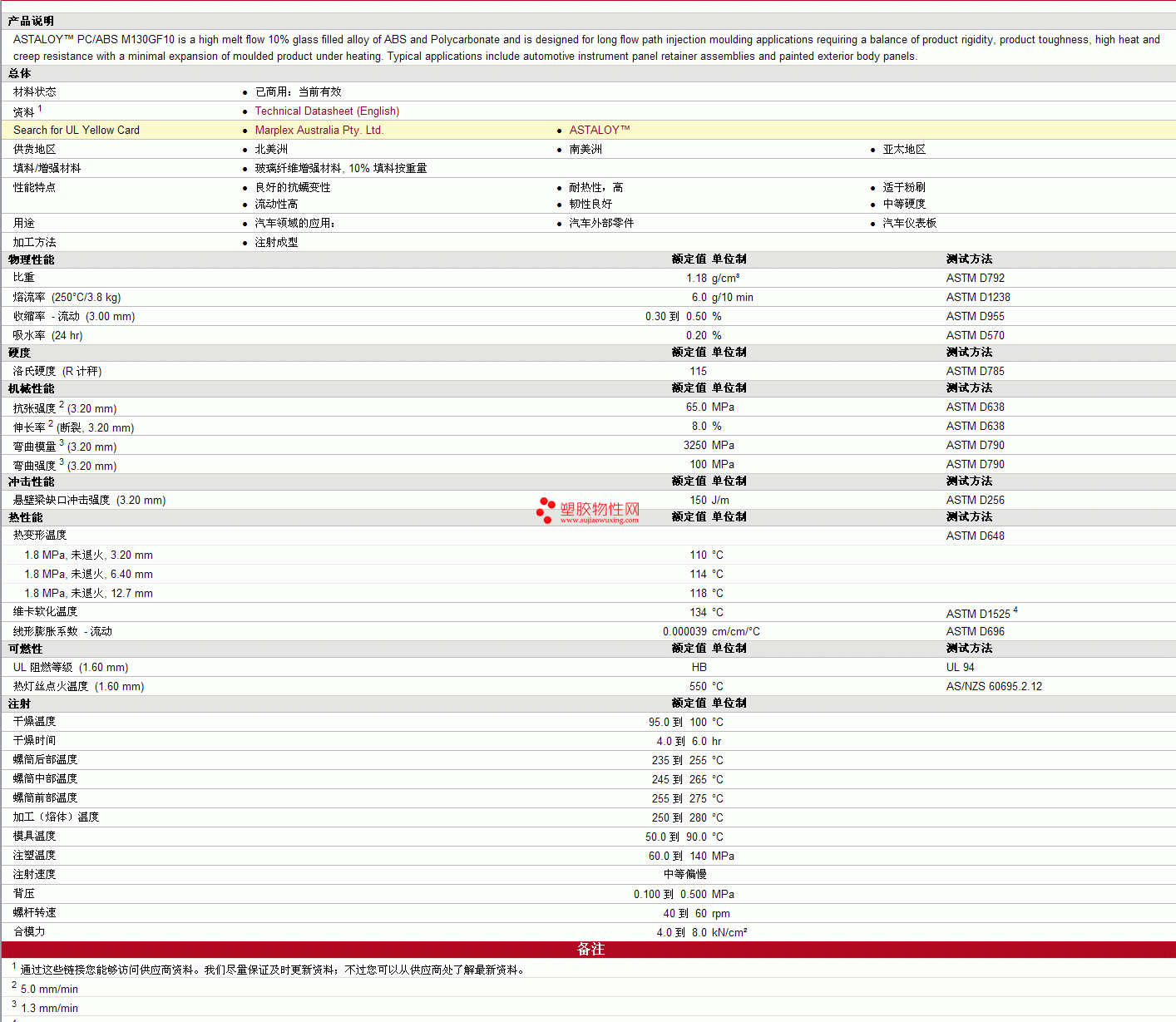Viewport: 1176px width, 1022px height.
Task: Select the 物理性能 section header
Action: pyautogui.click(x=32, y=259)
